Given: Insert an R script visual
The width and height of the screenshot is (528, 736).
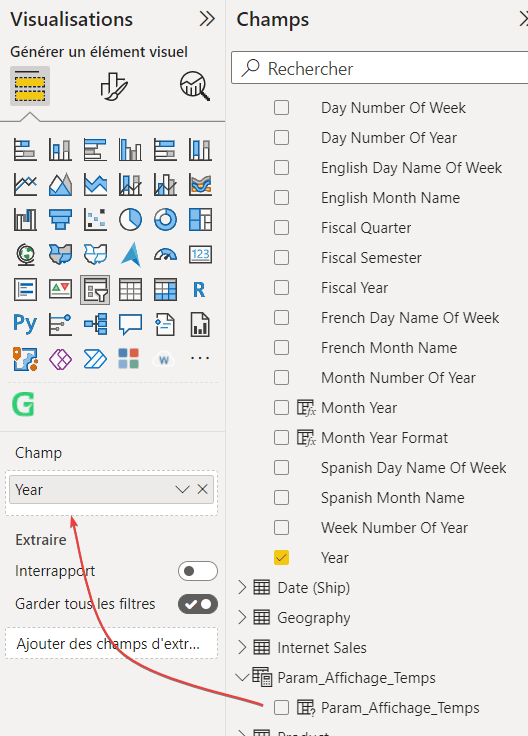Looking at the screenshot, I should 199,290.
